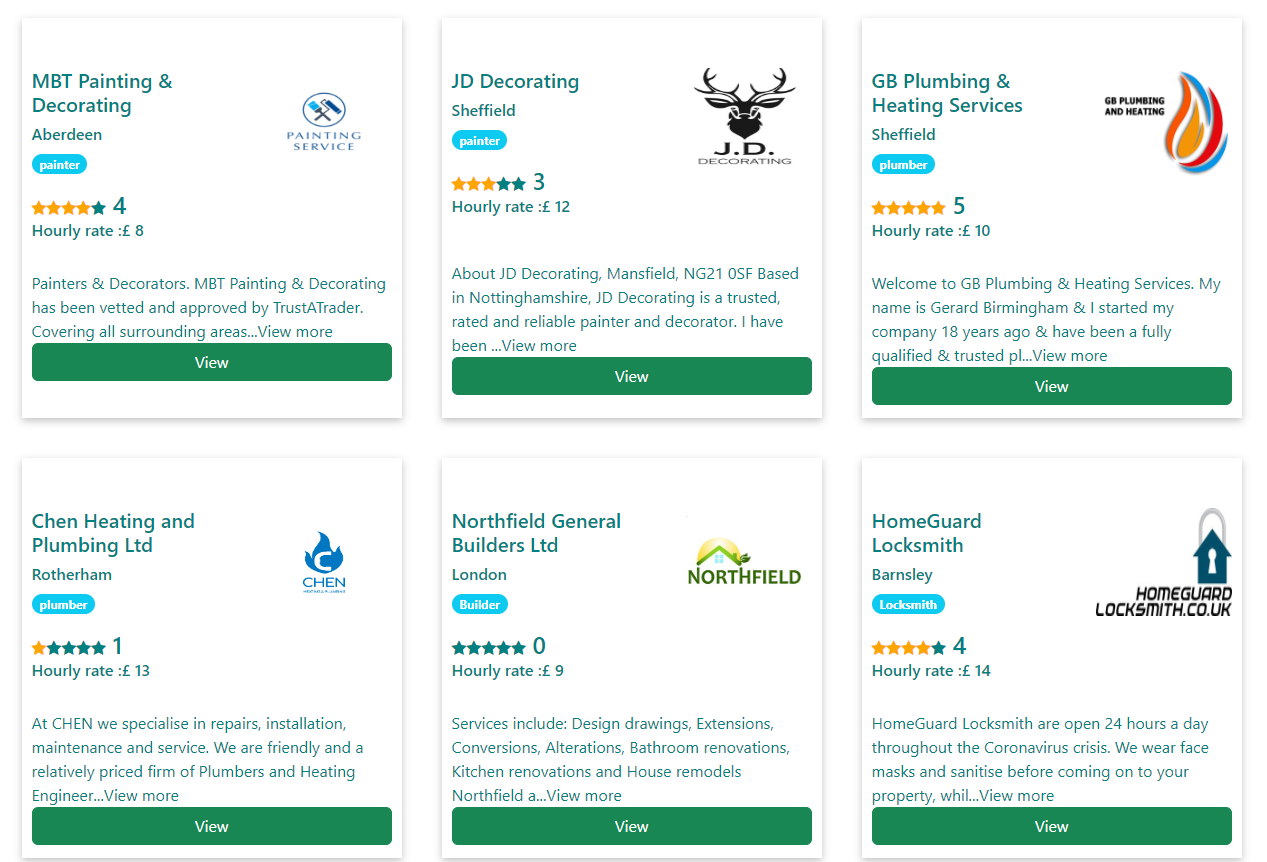Image resolution: width=1267 pixels, height=862 pixels.
Task: Click the JD Decorating stag logo
Action: click(x=744, y=113)
